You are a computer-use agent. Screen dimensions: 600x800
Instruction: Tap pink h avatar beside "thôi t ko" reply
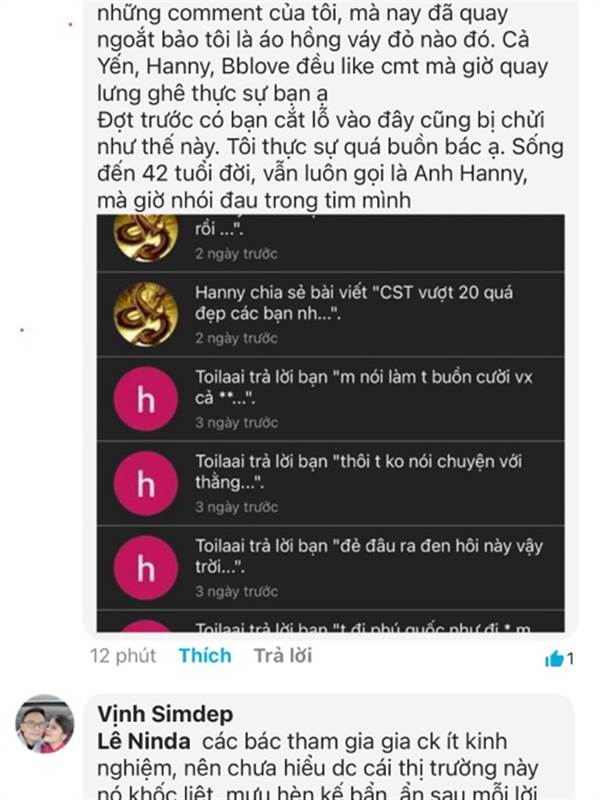coord(146,483)
